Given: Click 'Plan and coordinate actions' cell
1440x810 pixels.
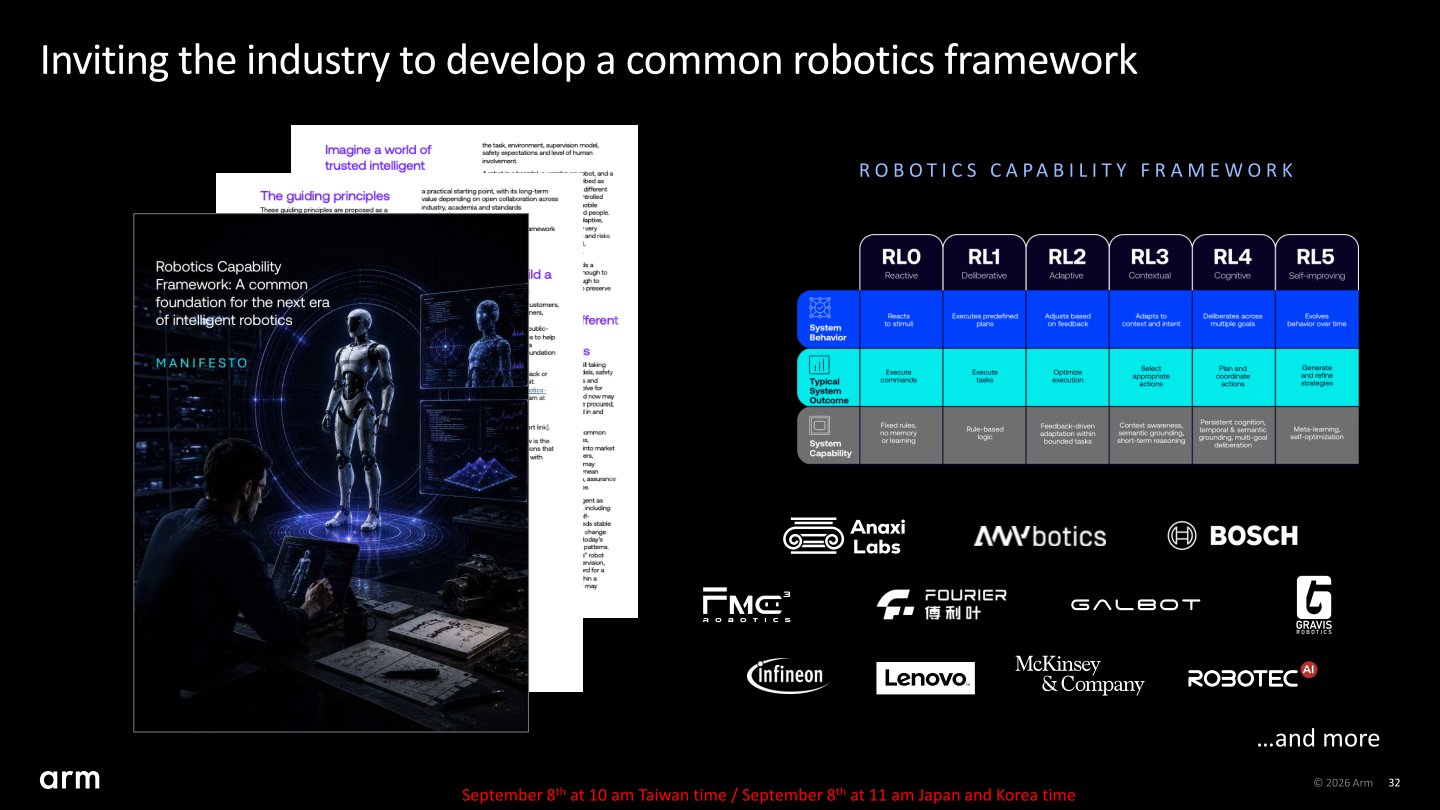Looking at the screenshot, I should tap(1233, 377).
